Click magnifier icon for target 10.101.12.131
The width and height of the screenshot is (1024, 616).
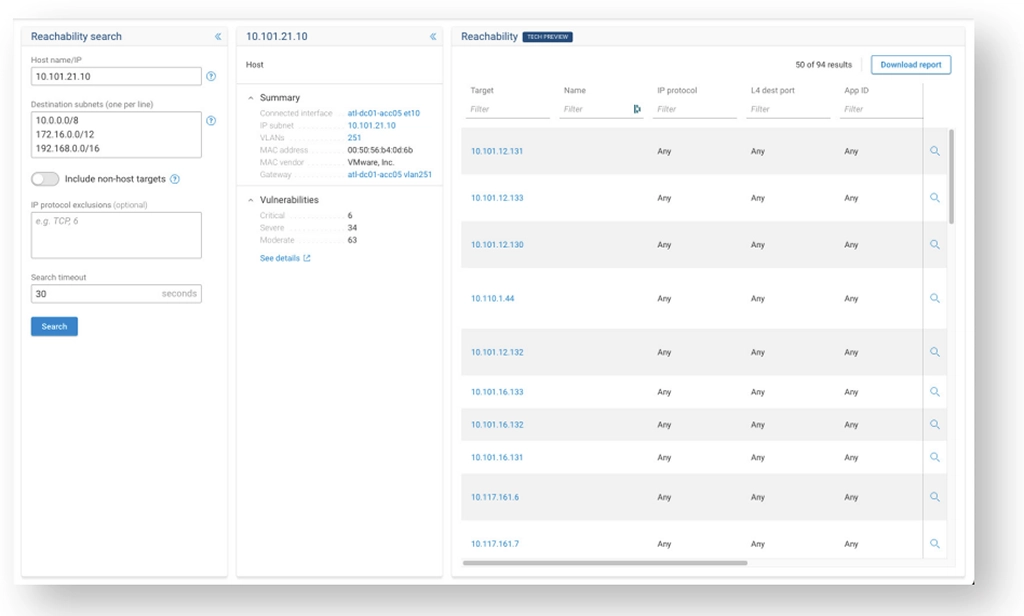coord(935,151)
